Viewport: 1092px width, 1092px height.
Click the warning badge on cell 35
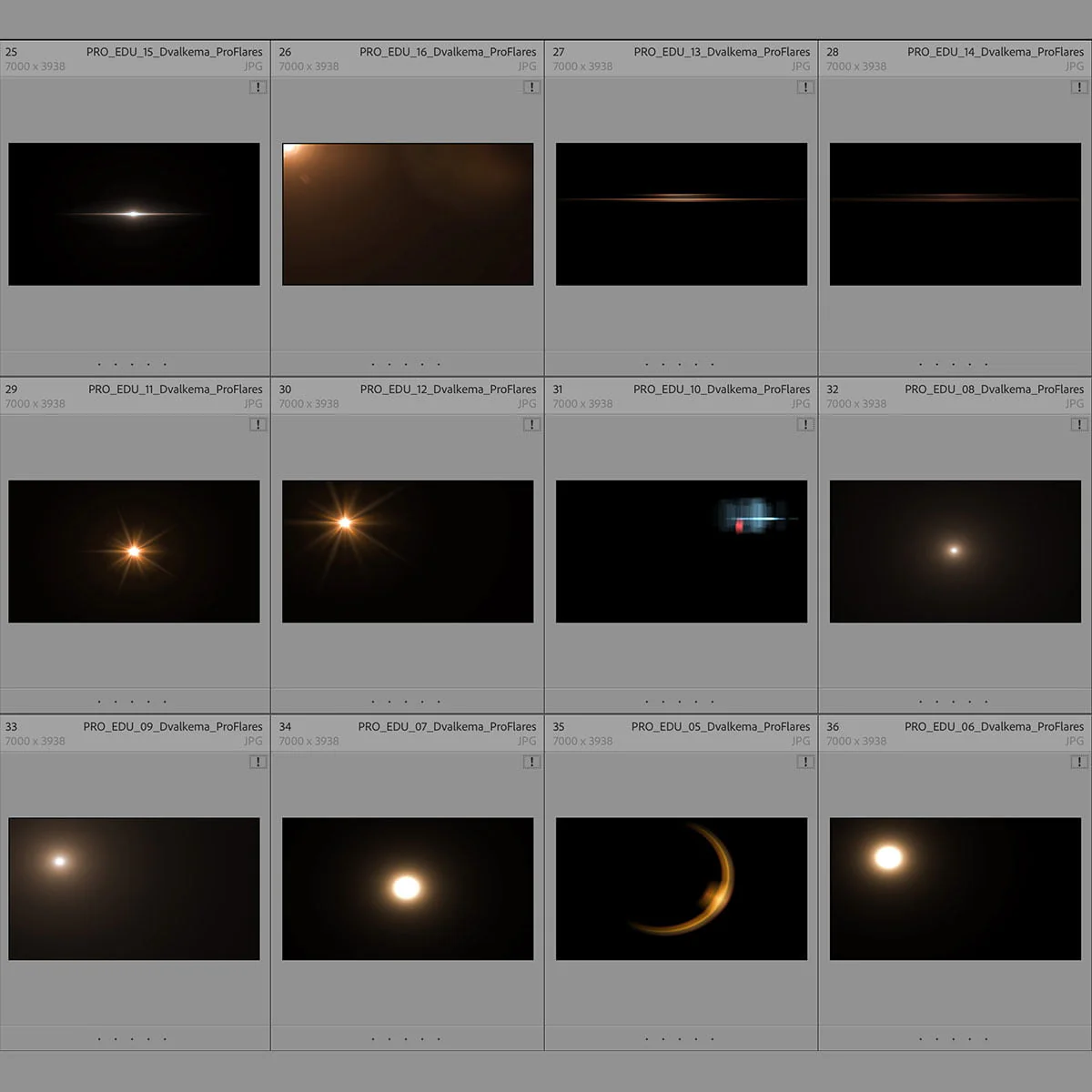[805, 763]
